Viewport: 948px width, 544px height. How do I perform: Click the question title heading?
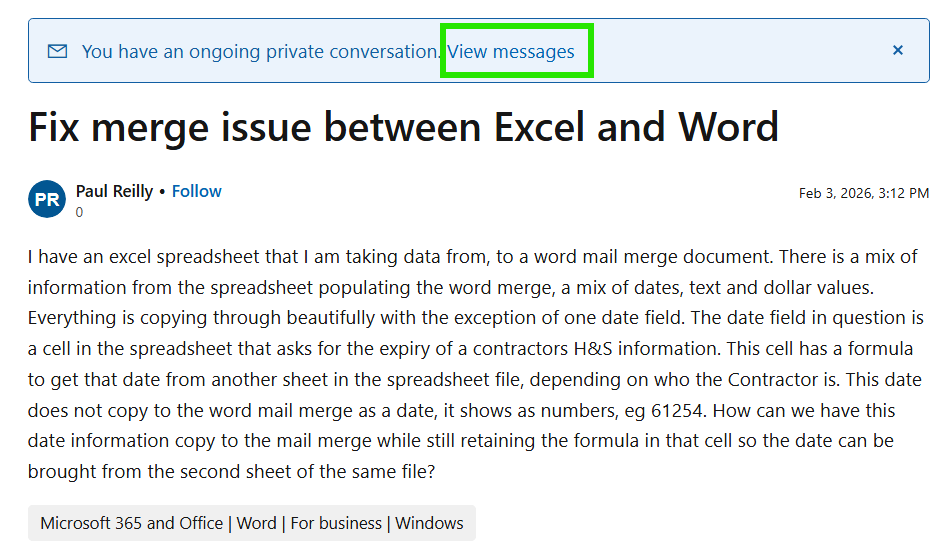403,127
